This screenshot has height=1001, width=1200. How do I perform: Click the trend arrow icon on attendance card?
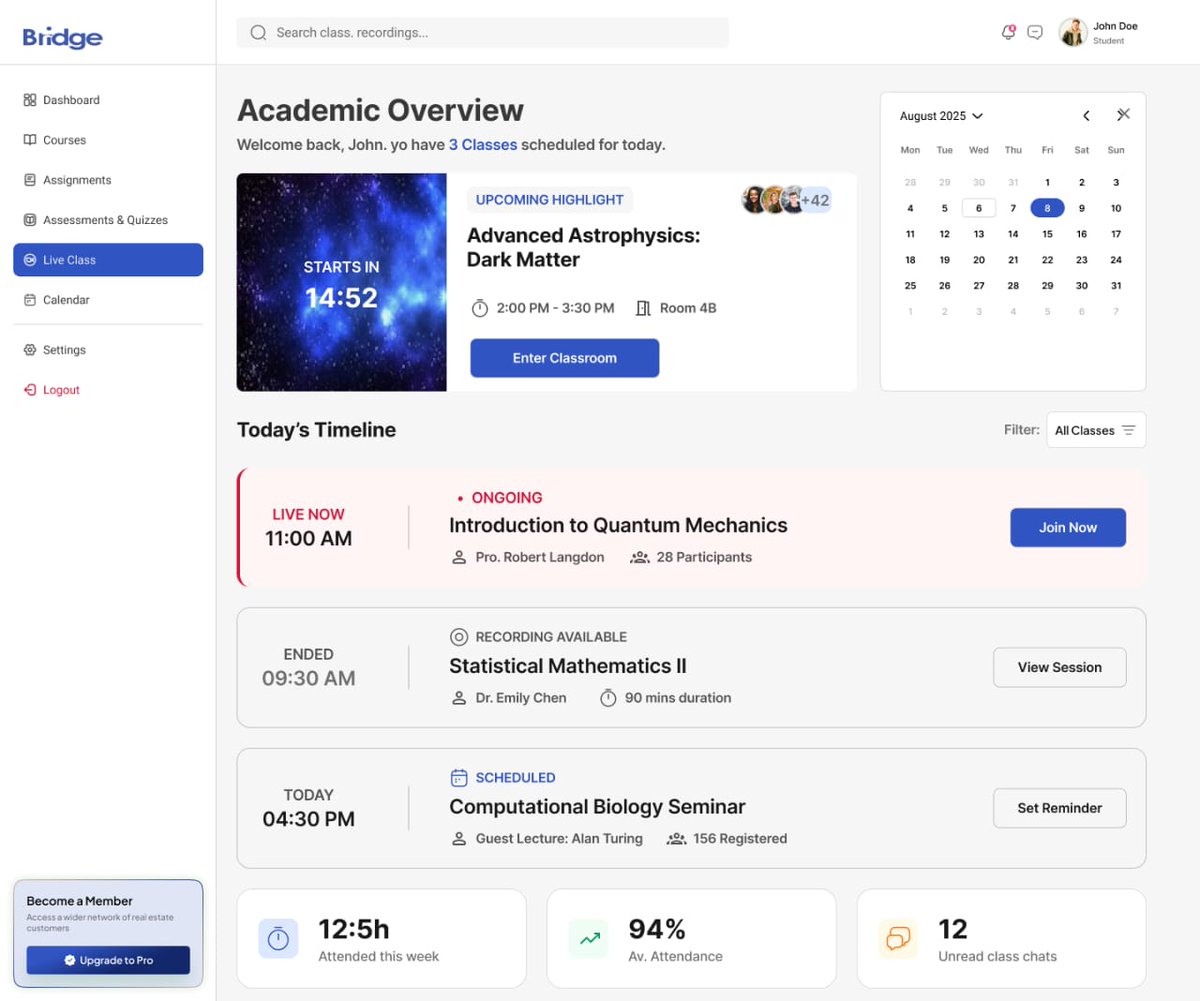[x=589, y=938]
